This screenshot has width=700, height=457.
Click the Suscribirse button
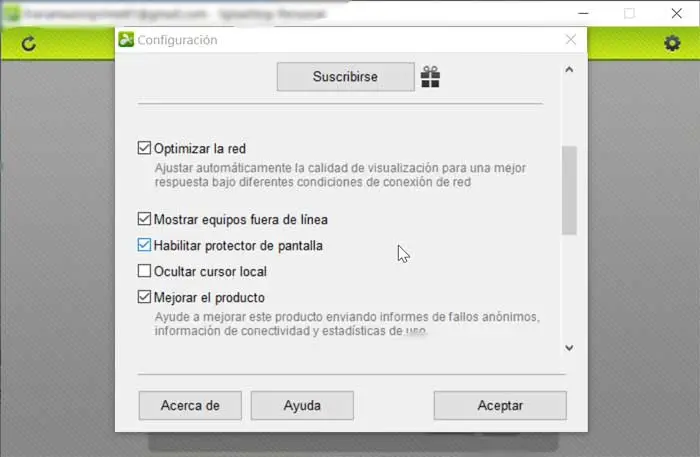pos(346,77)
